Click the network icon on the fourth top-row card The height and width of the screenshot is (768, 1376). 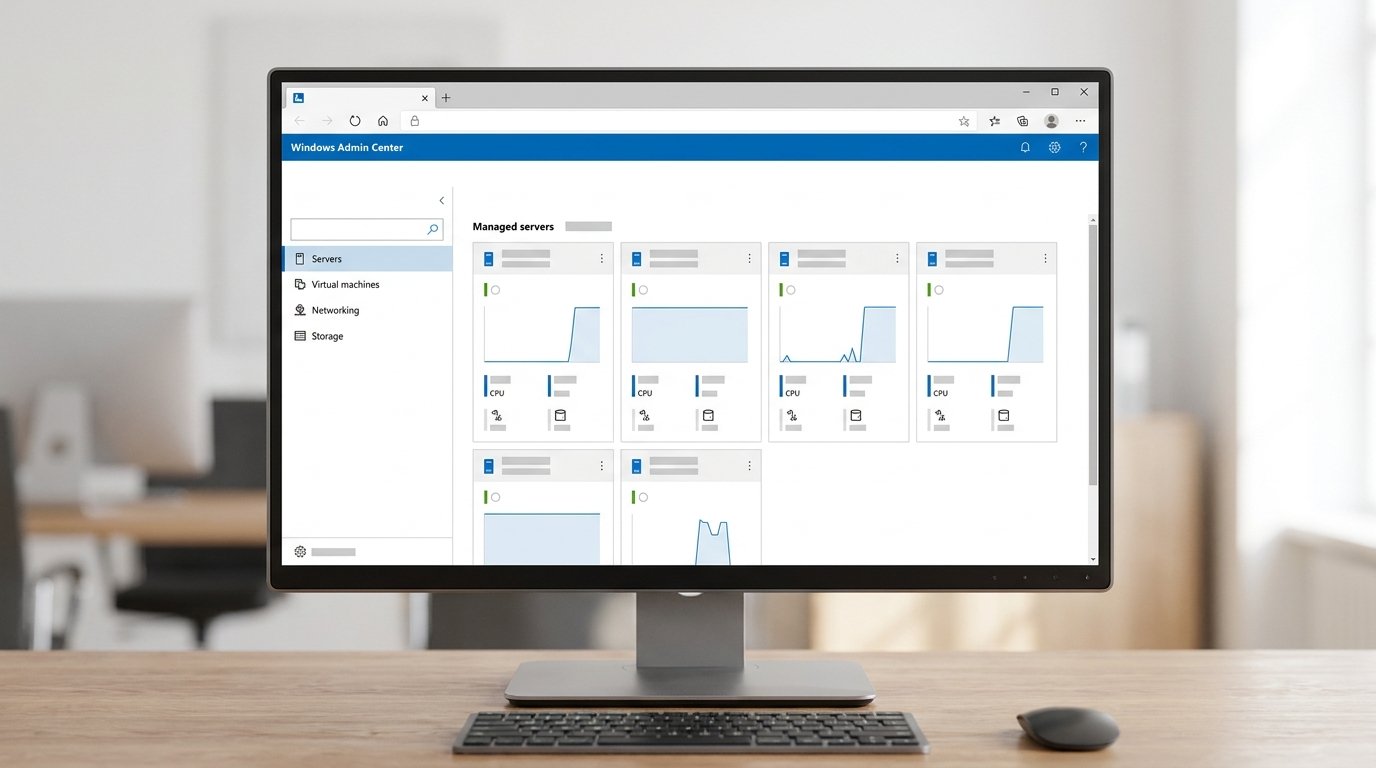click(x=941, y=416)
